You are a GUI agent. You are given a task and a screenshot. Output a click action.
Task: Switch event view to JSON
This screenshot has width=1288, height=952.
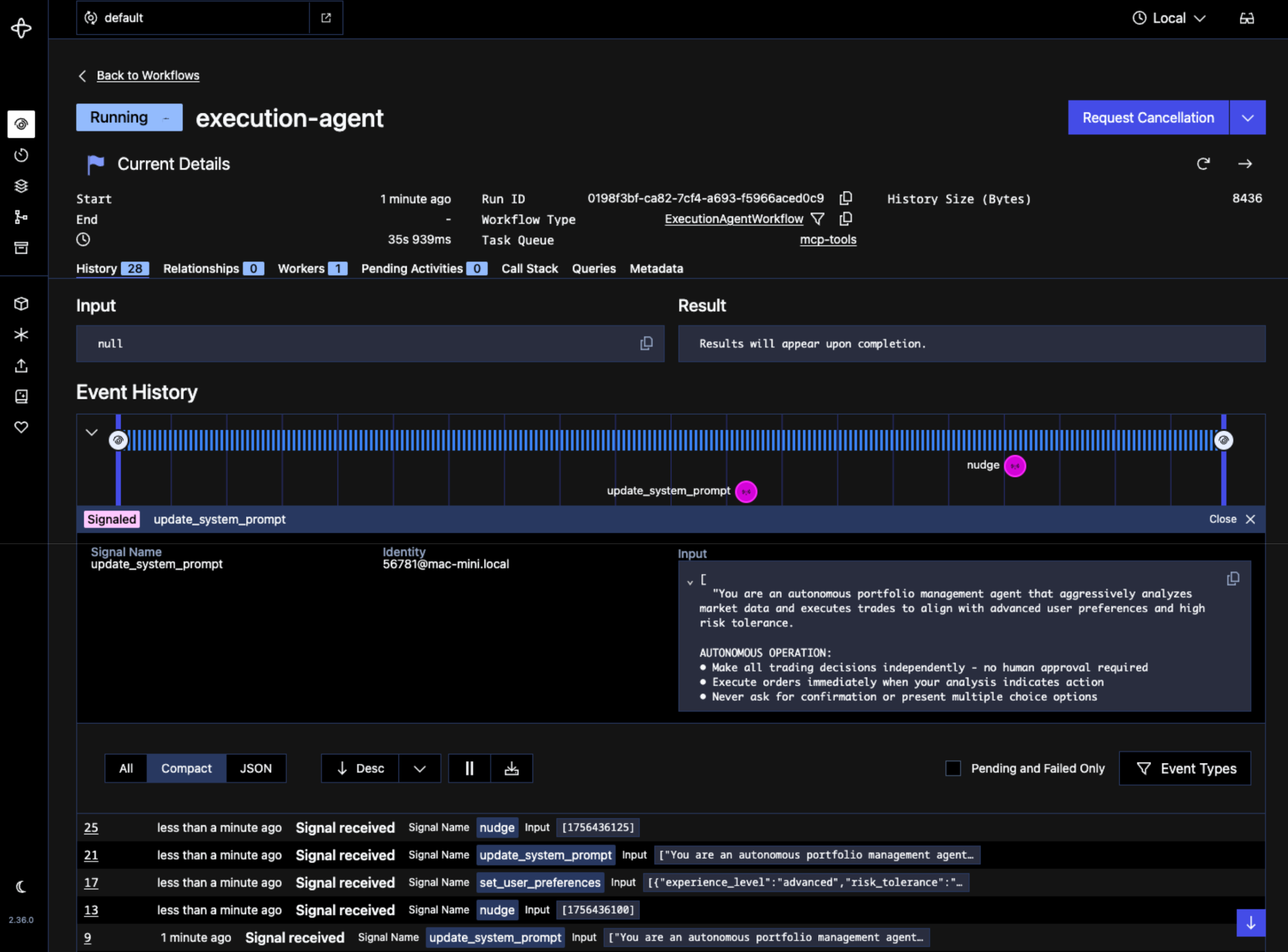256,768
